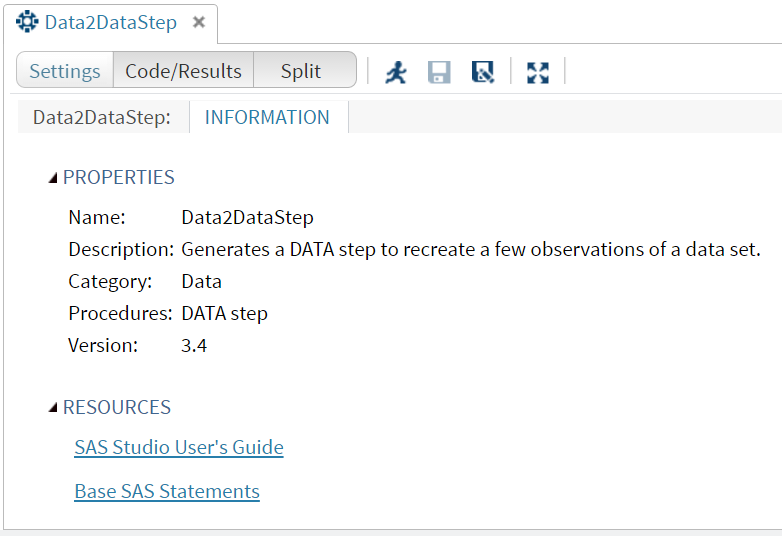The width and height of the screenshot is (782, 536).
Task: Close the Data2DataStep tab
Action: pyautogui.click(x=199, y=22)
